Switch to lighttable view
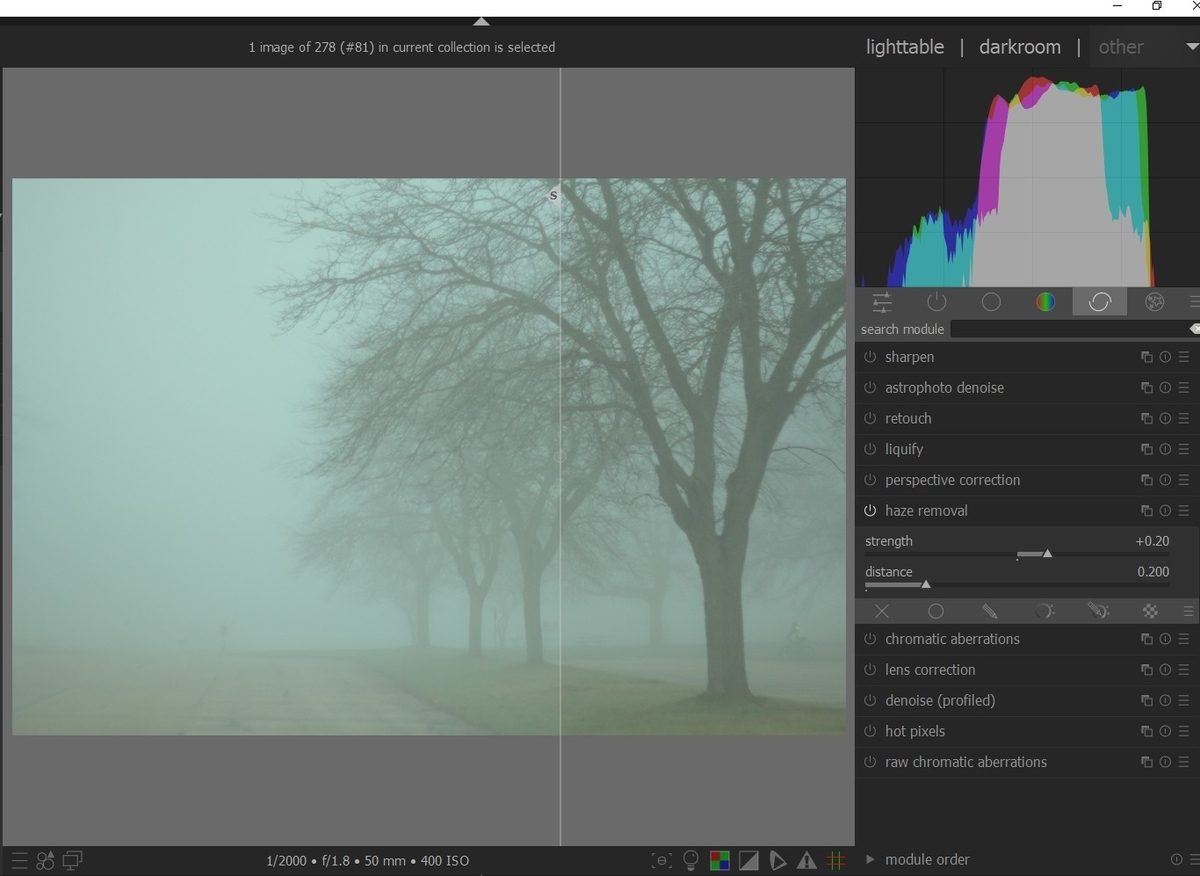1200x876 pixels. coord(905,47)
